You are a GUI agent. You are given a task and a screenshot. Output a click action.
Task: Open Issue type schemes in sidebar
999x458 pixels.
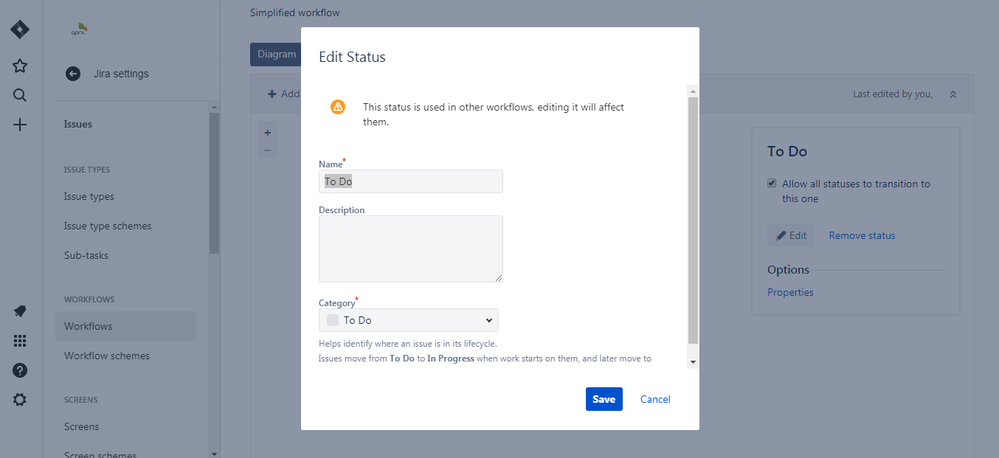point(108,226)
